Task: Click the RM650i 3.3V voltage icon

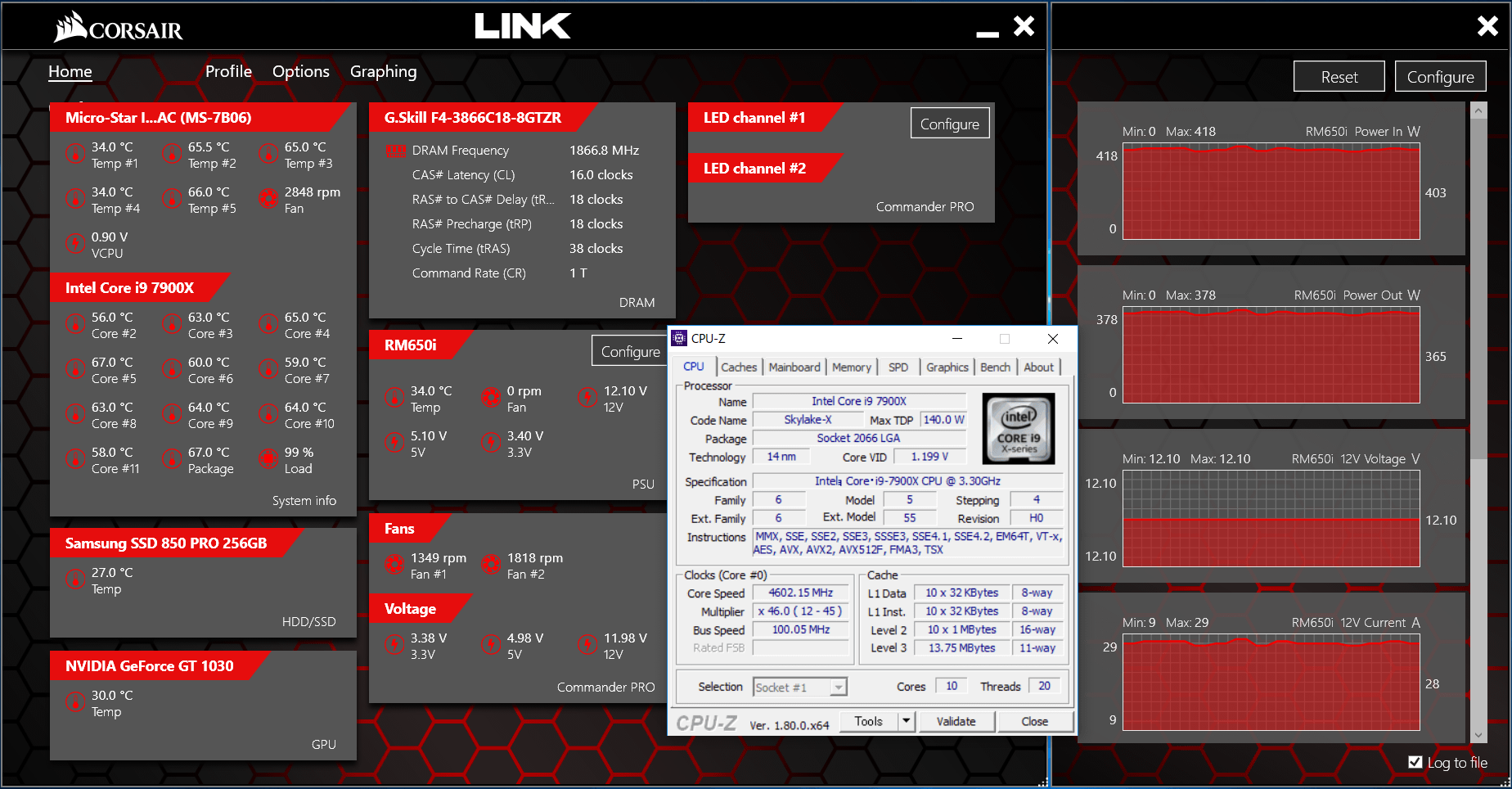Action: click(x=491, y=442)
